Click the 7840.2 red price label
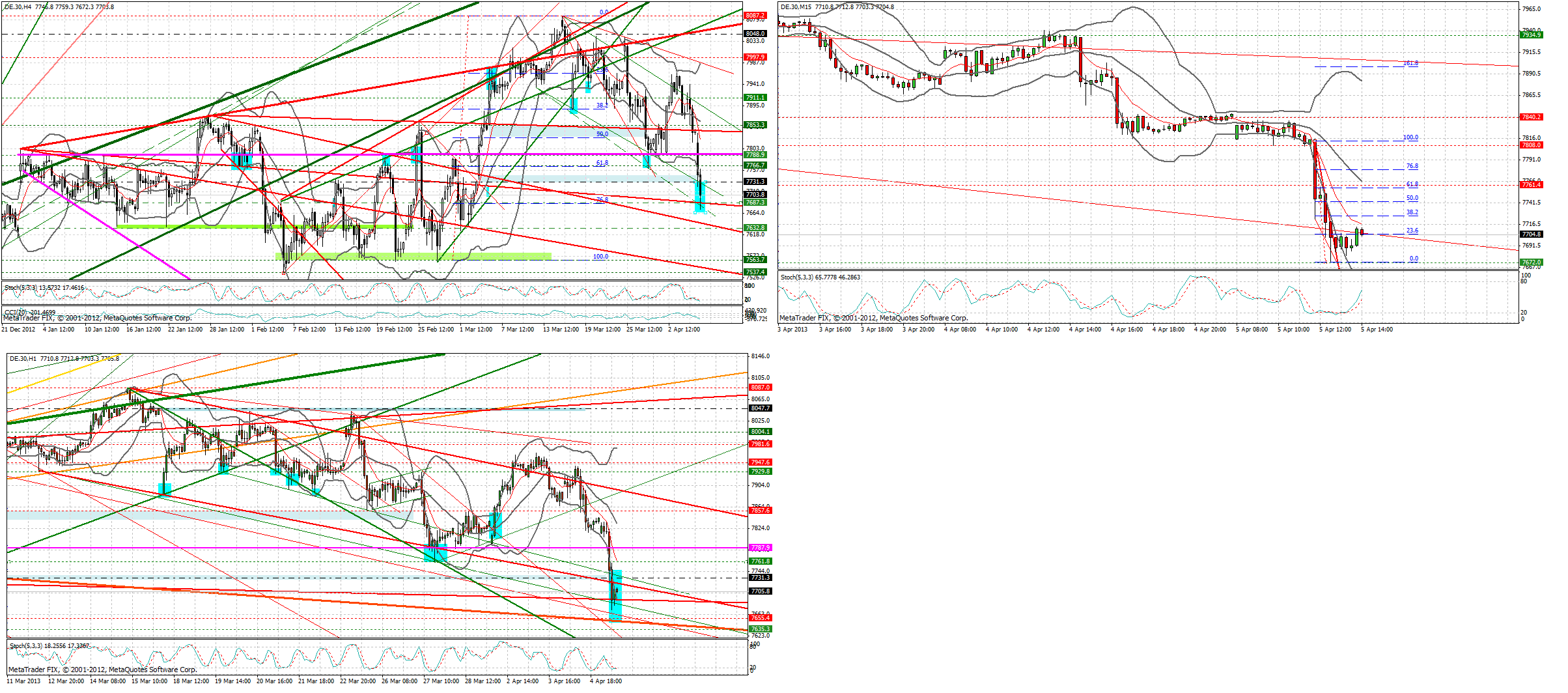The height and width of the screenshot is (693, 1568). coord(1532,117)
